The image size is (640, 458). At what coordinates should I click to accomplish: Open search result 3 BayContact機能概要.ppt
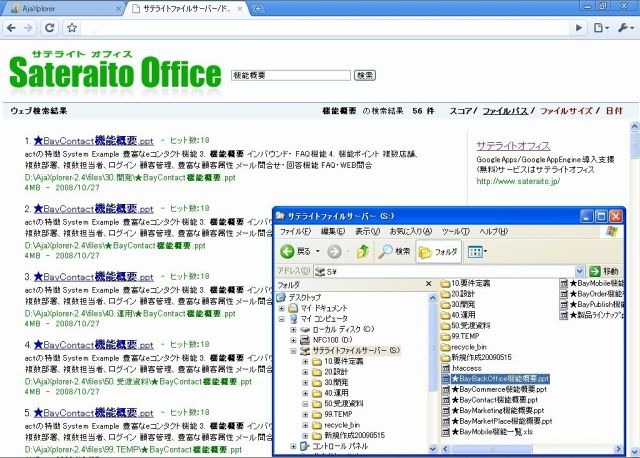coord(93,277)
